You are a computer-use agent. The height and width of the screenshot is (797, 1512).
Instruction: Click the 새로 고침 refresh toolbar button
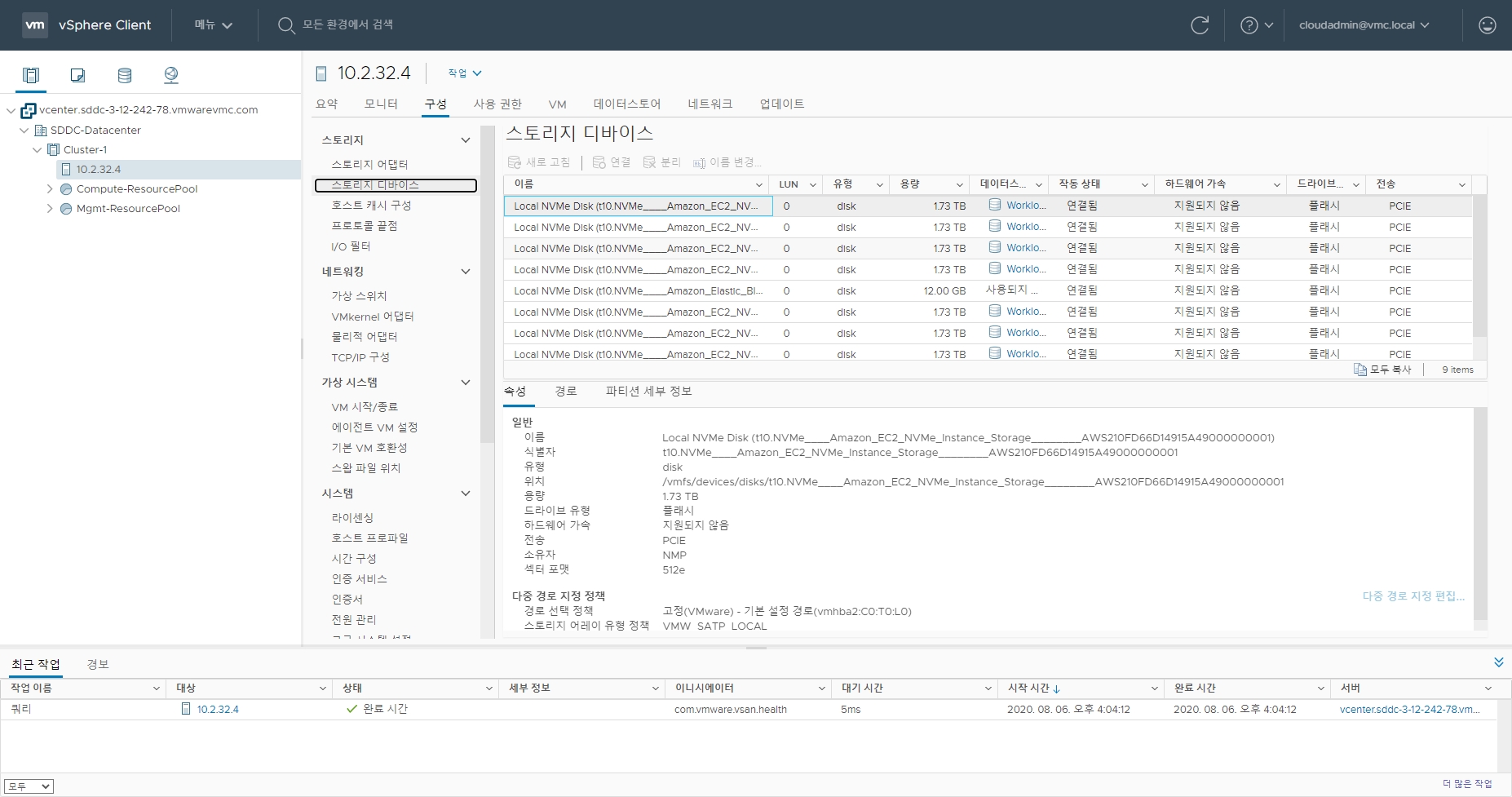[x=539, y=162]
